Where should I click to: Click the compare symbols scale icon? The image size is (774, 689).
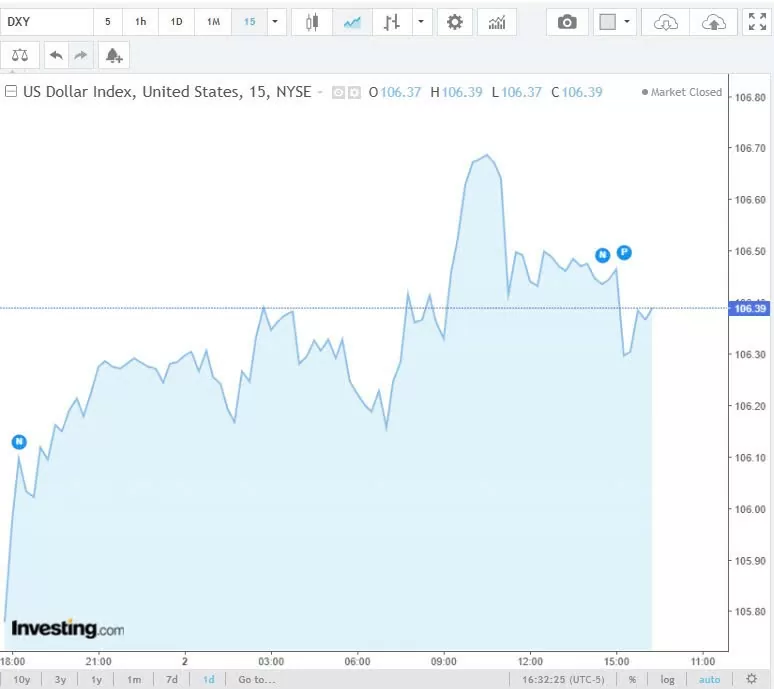[20, 55]
